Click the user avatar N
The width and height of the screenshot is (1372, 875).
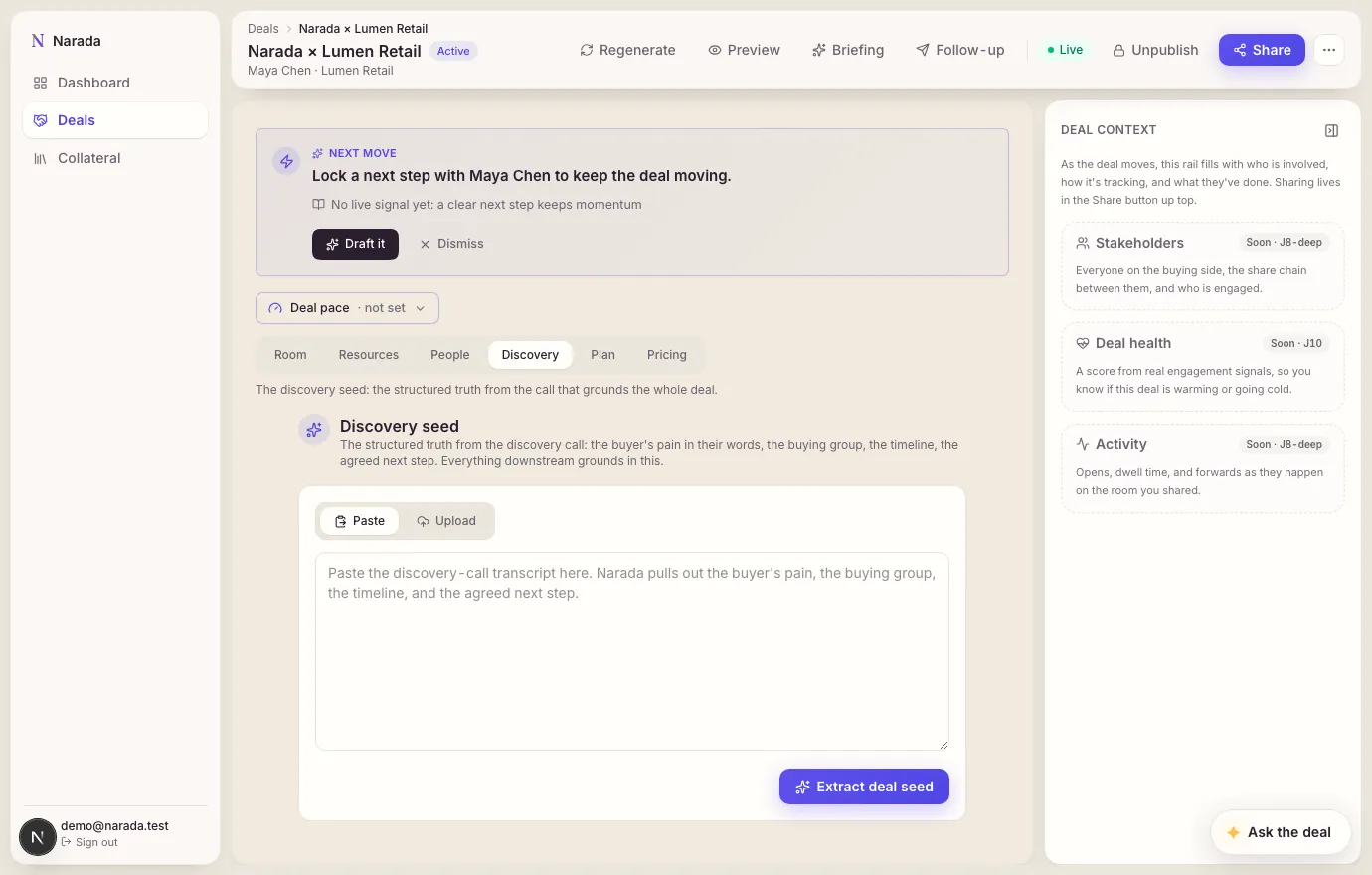(38, 837)
